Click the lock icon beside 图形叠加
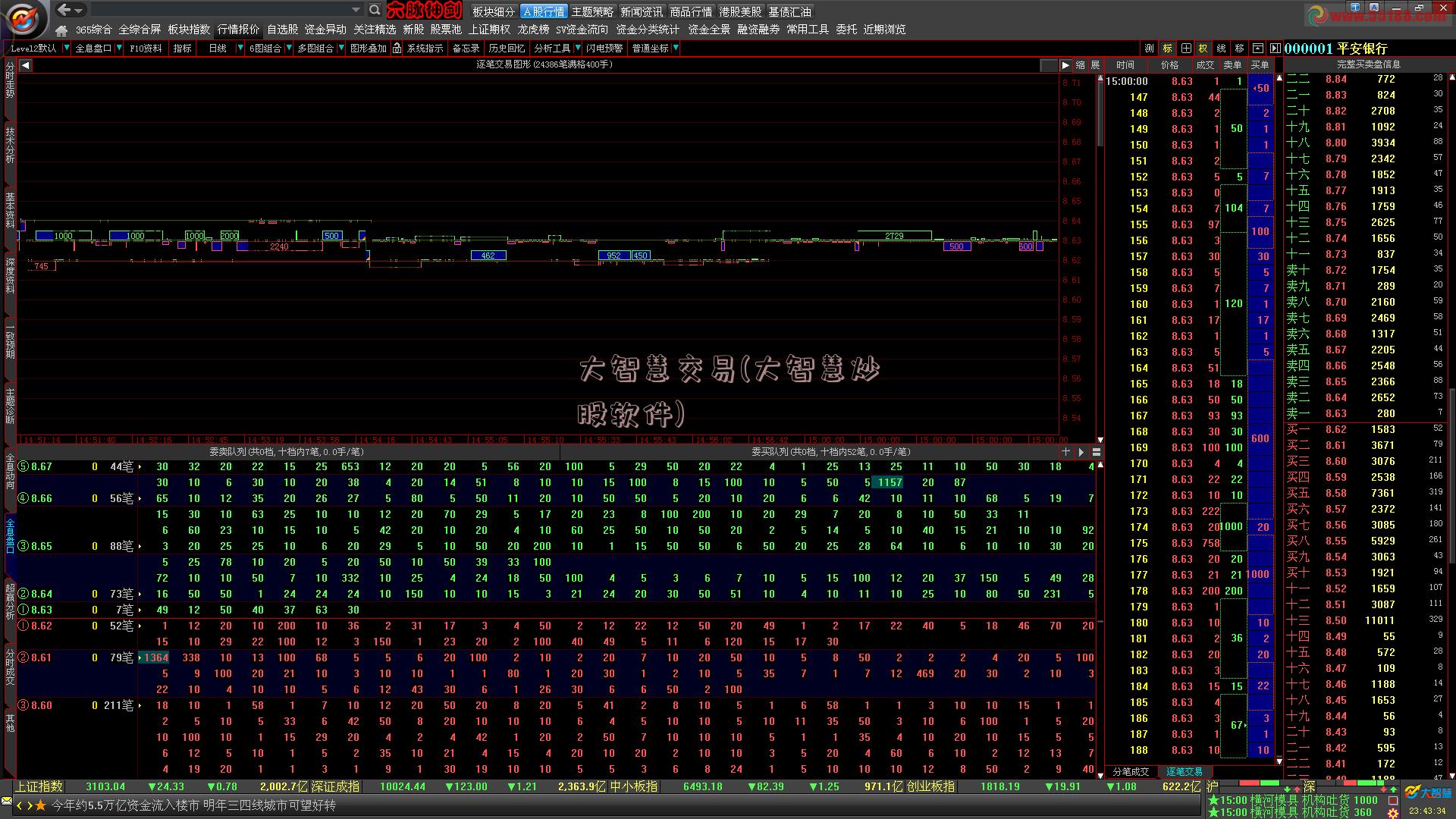The image size is (1456, 819). [x=397, y=48]
